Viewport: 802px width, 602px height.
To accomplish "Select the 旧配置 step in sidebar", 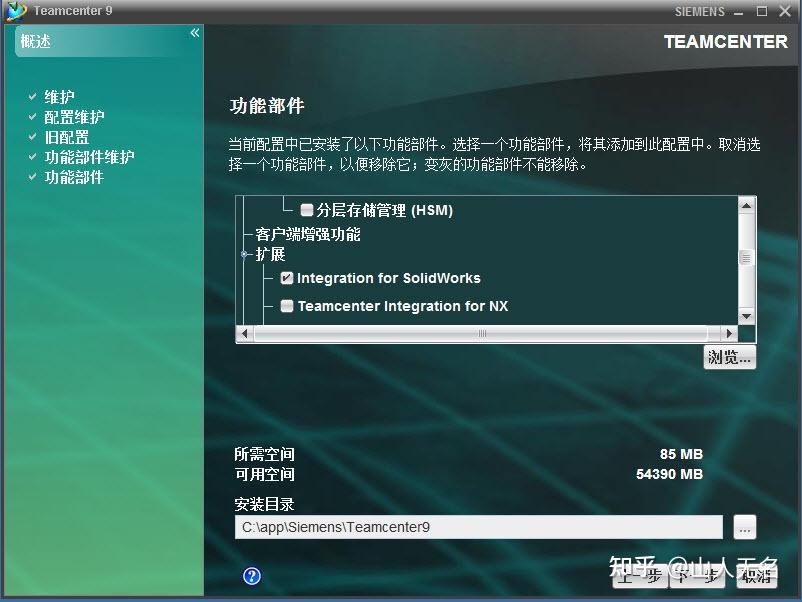I will 67,137.
